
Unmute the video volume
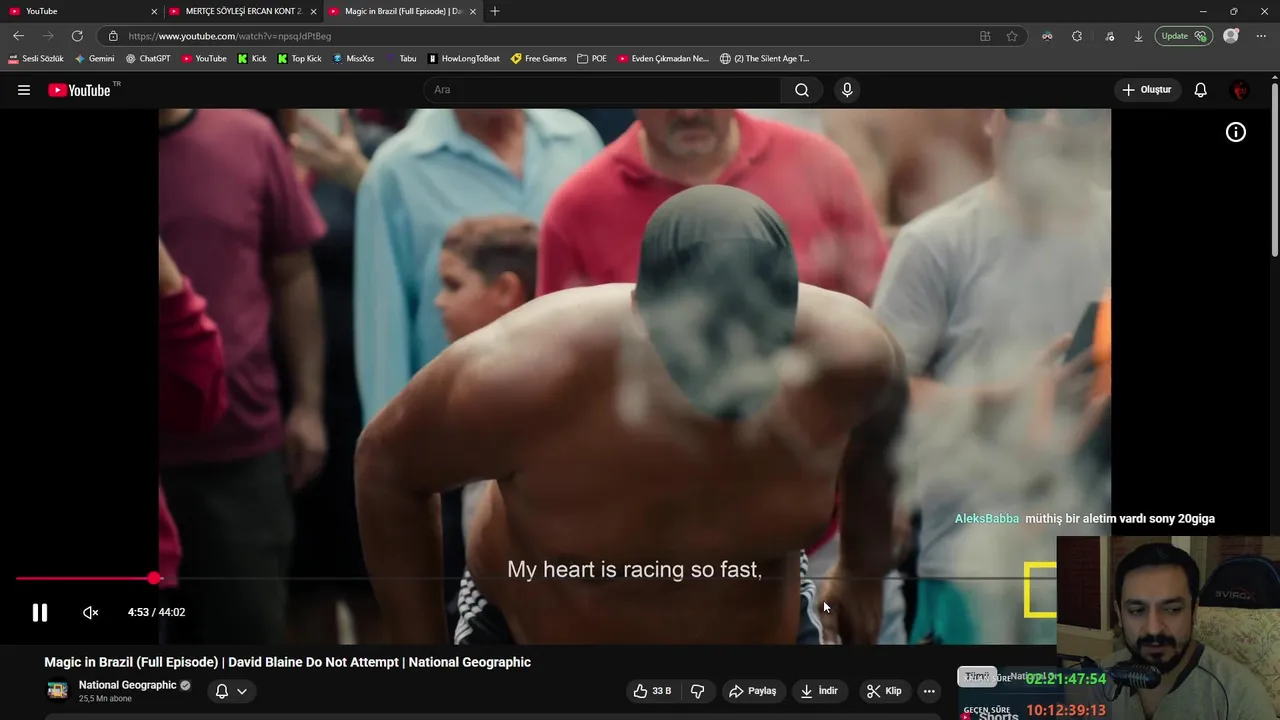tap(91, 612)
